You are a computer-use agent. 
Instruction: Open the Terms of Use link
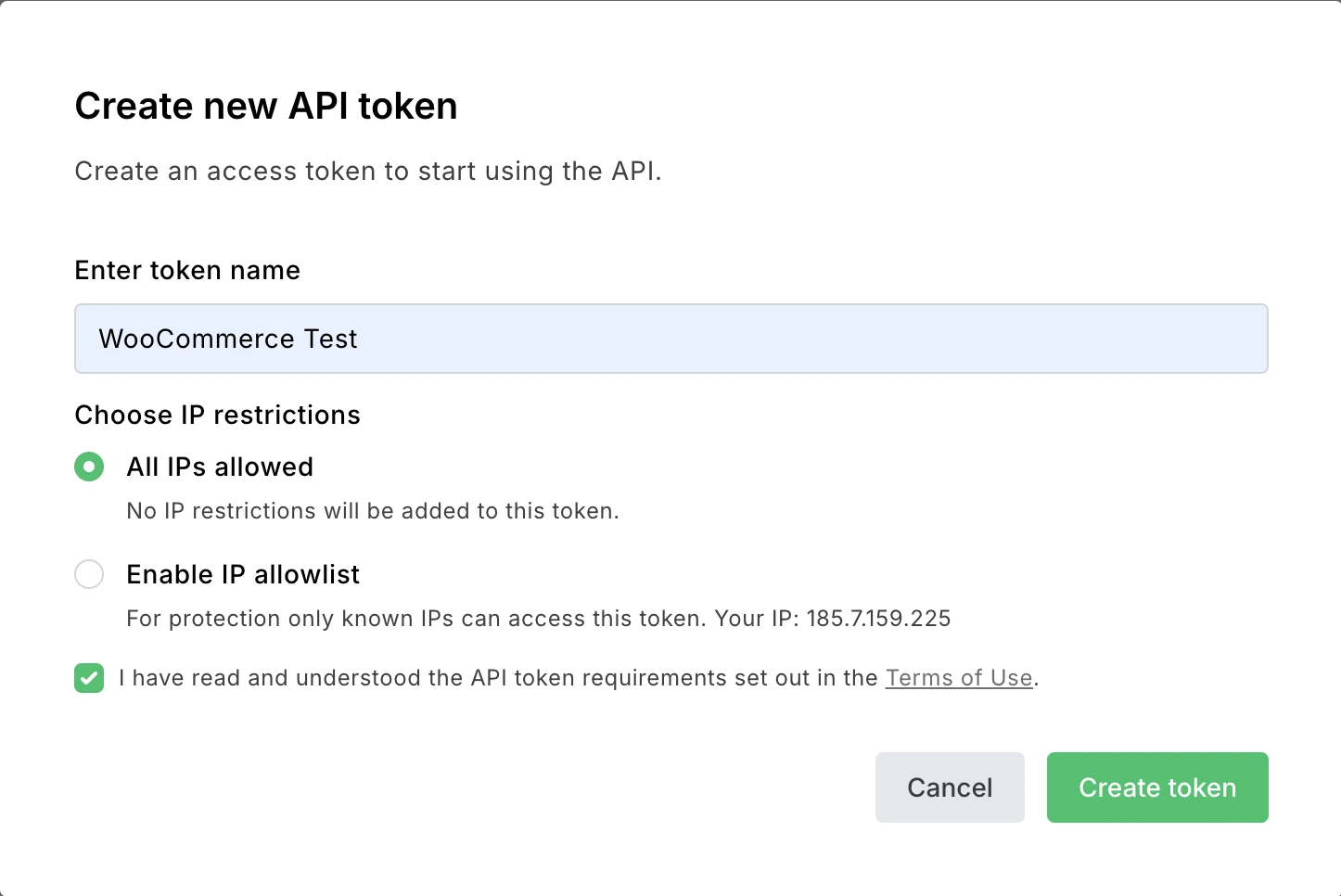click(x=958, y=678)
